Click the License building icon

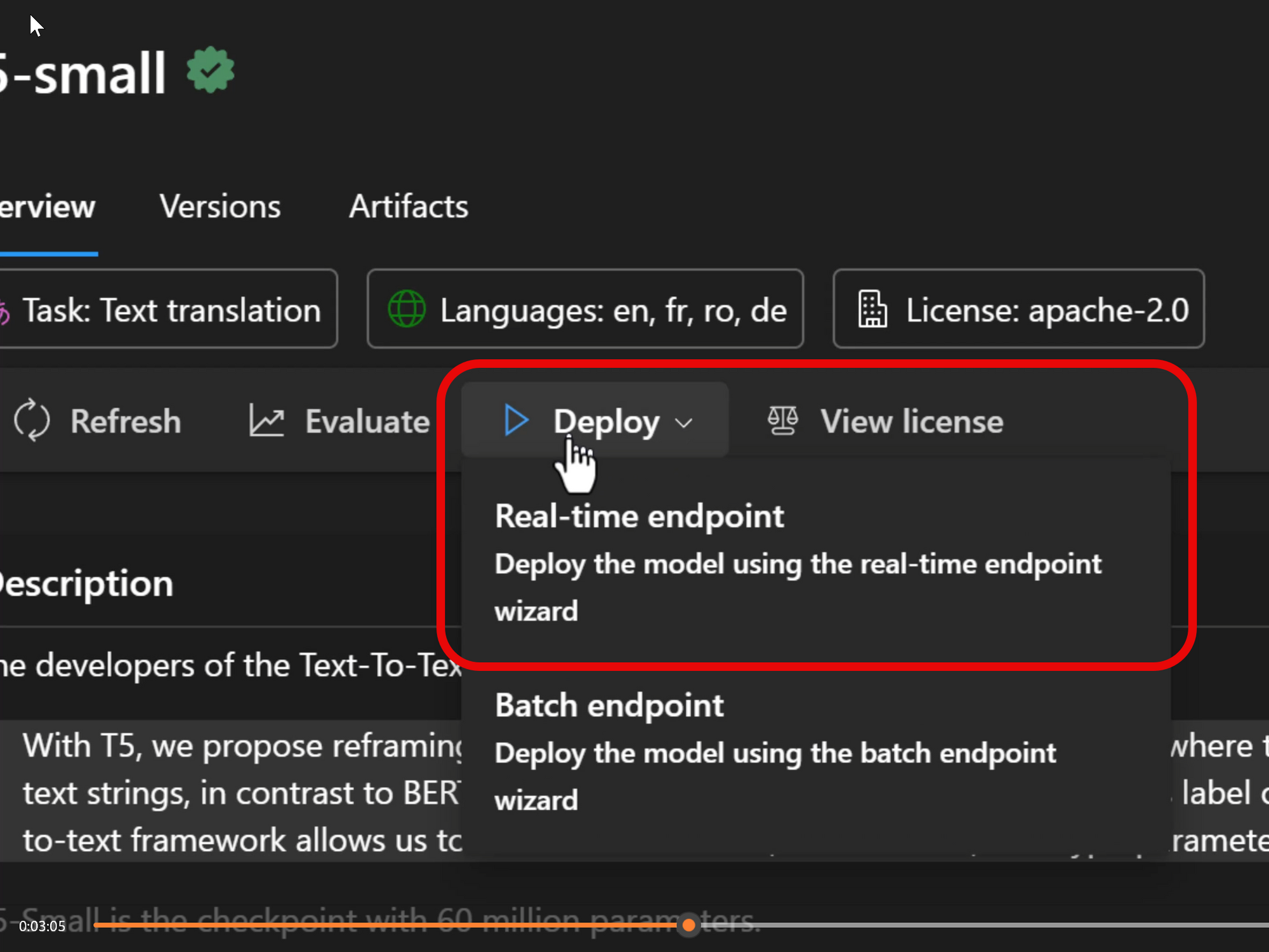(x=872, y=309)
